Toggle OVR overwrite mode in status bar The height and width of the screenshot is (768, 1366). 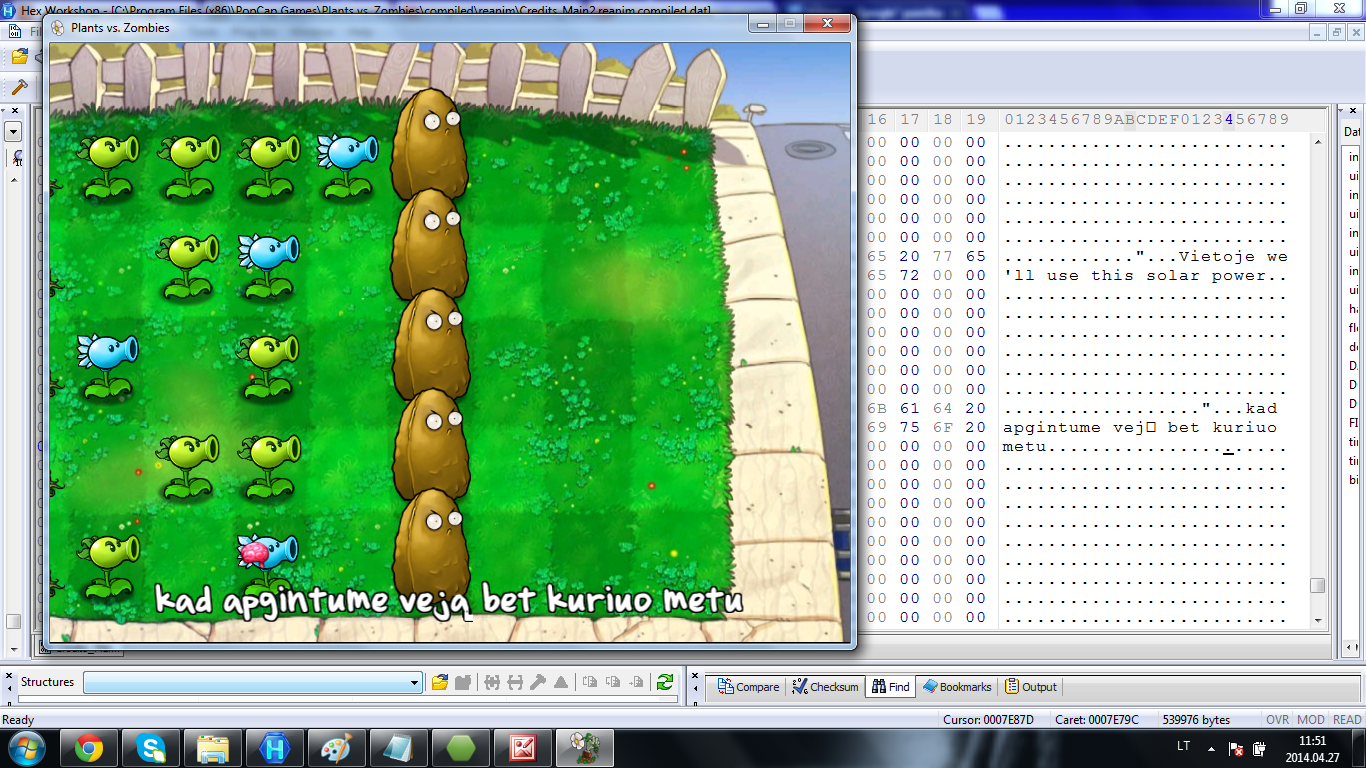tap(1277, 720)
